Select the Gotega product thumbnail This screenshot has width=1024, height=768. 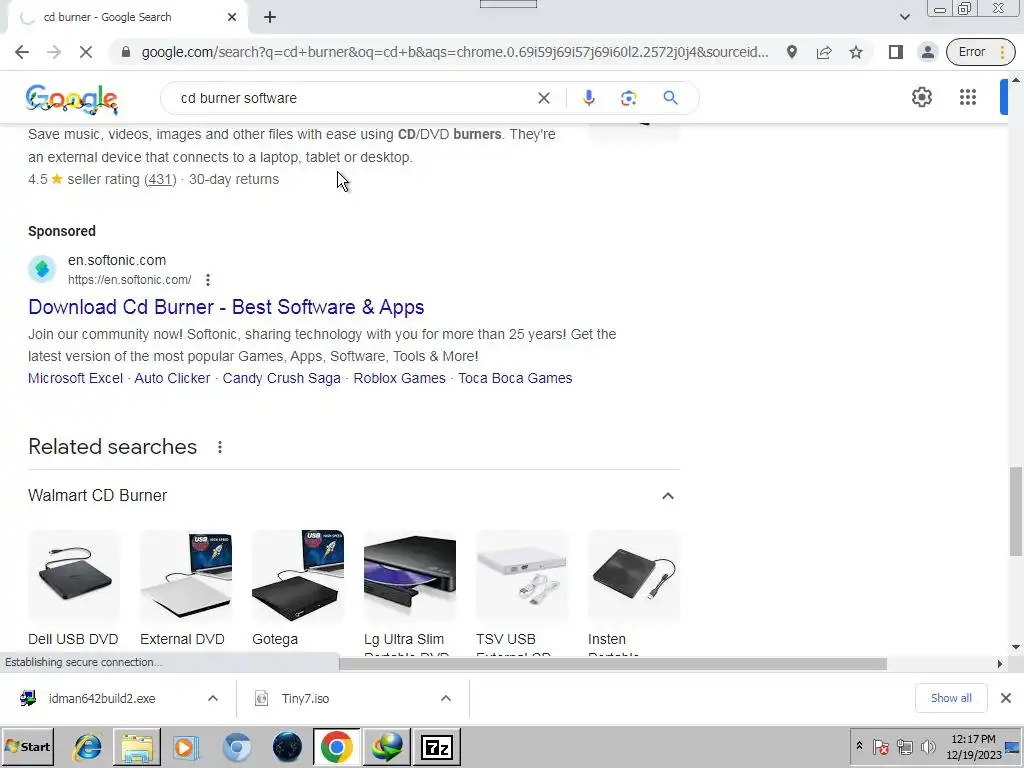click(298, 576)
